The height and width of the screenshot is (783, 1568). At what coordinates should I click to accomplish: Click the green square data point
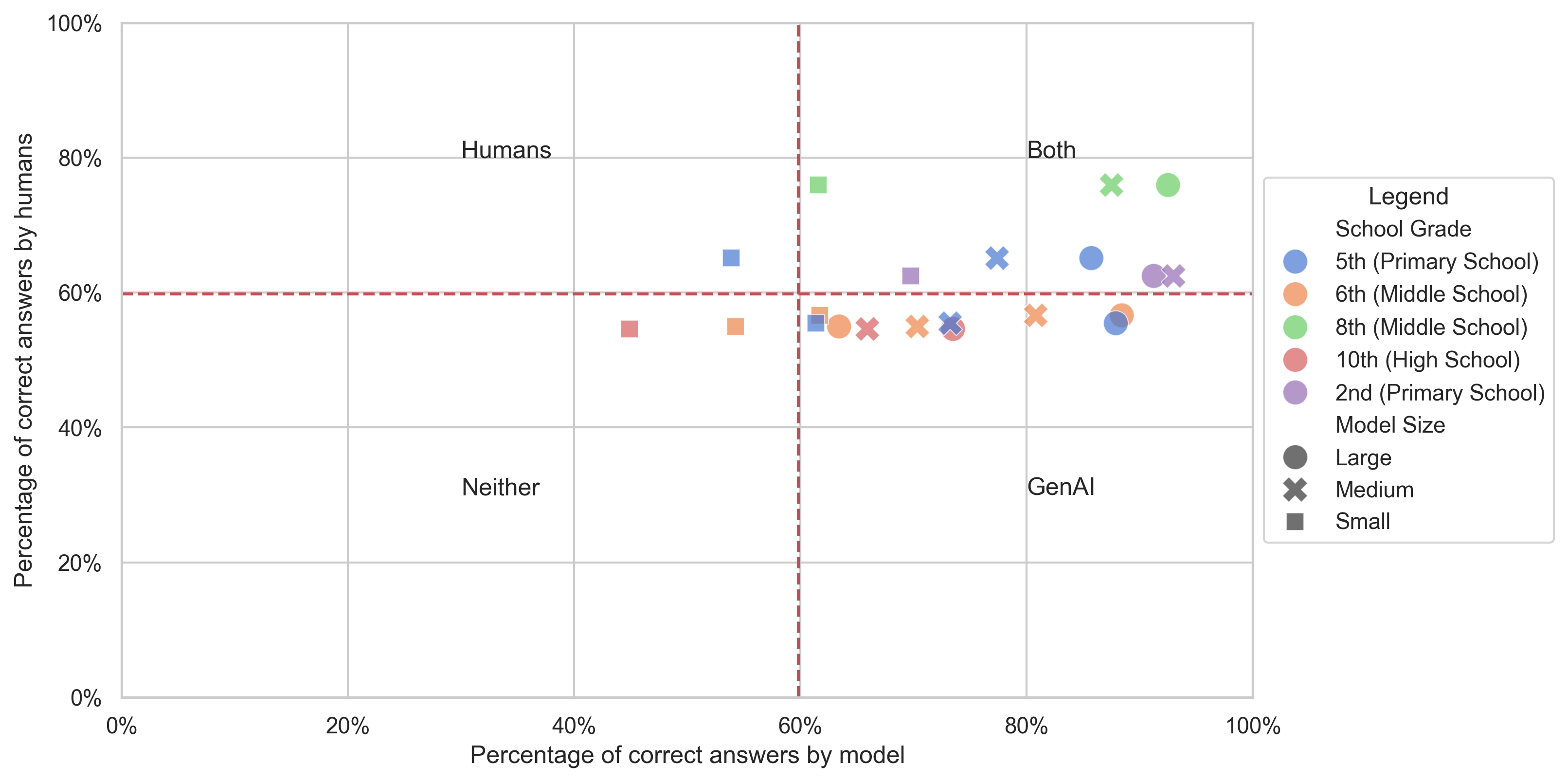[818, 185]
